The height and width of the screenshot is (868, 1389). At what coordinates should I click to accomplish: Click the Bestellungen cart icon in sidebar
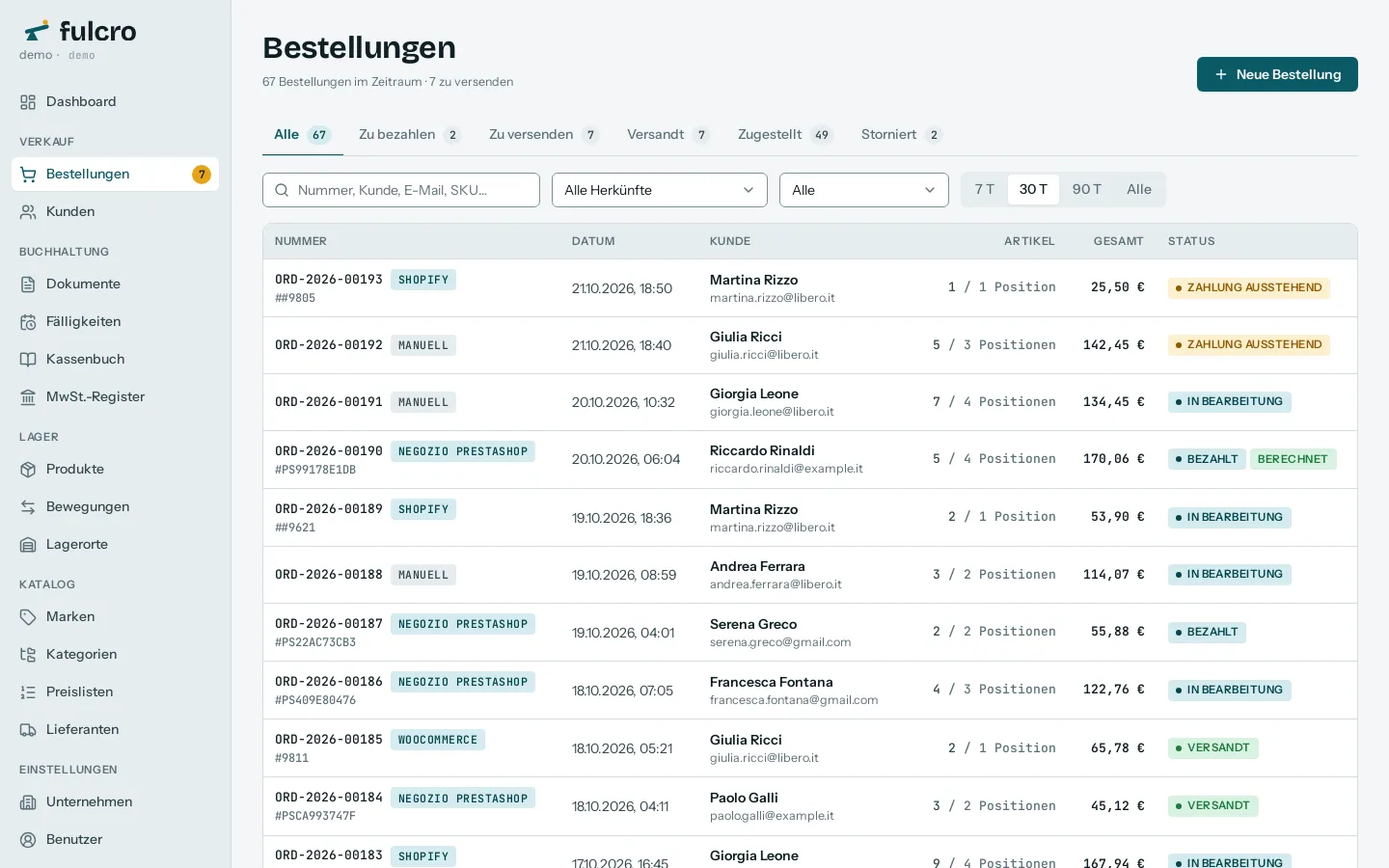click(28, 175)
